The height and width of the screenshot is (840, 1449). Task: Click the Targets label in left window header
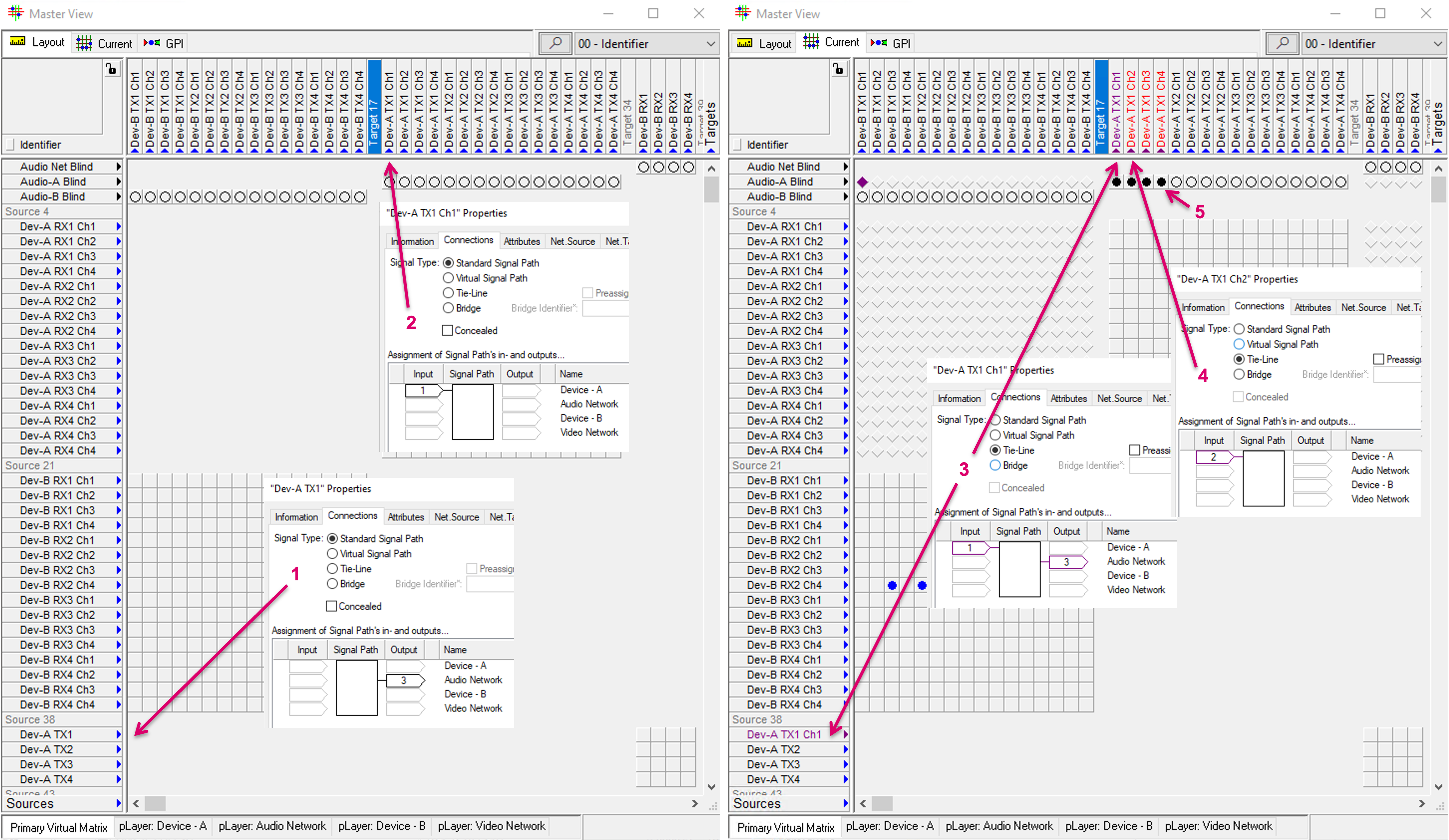[711, 124]
